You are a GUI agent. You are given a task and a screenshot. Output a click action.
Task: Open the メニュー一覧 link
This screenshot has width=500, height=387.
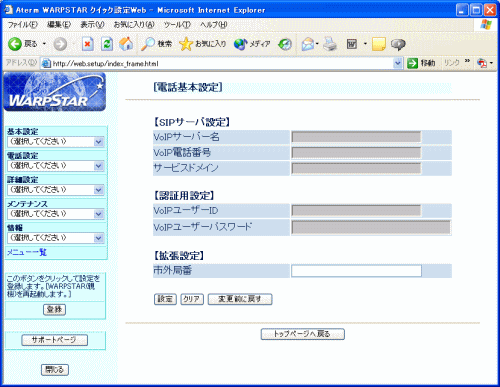tap(27, 252)
